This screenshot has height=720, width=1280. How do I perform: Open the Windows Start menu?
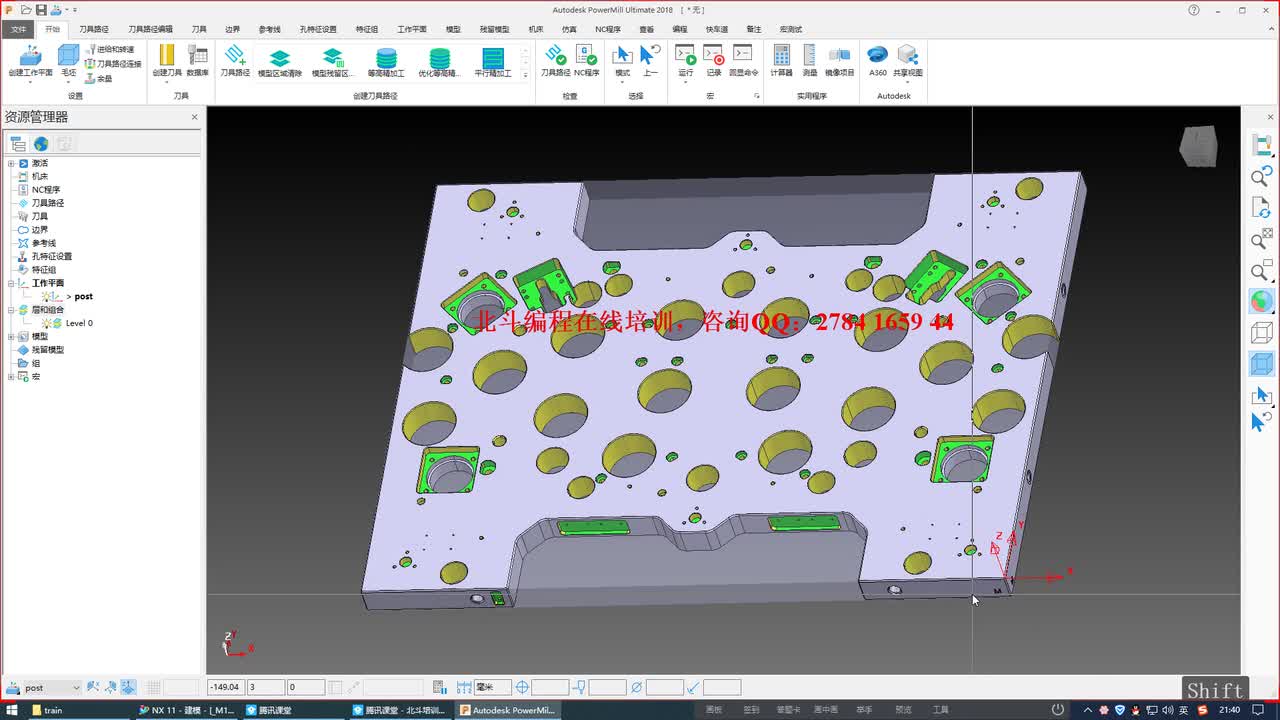point(12,710)
